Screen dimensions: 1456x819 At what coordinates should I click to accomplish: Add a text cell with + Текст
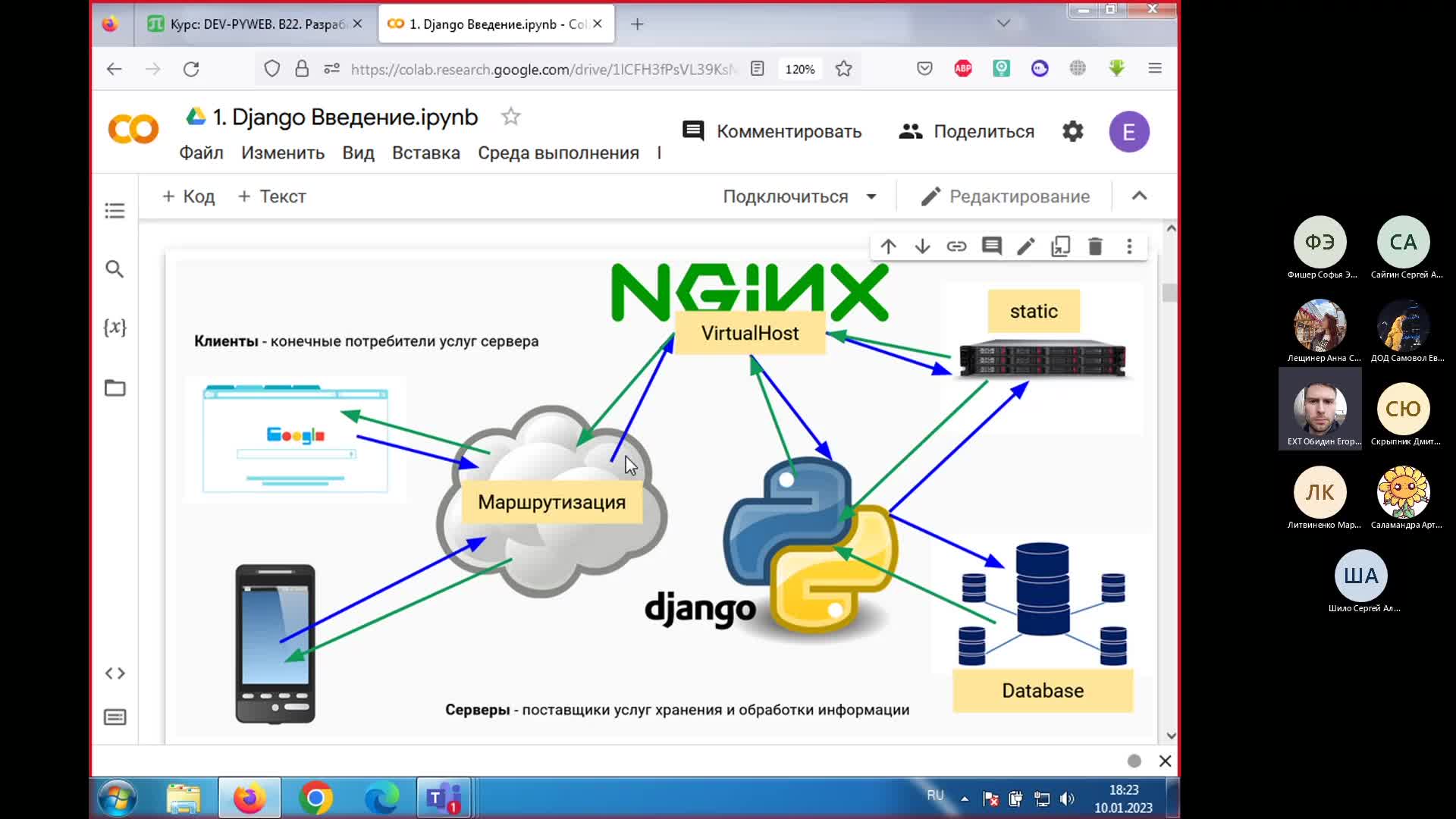point(271,196)
